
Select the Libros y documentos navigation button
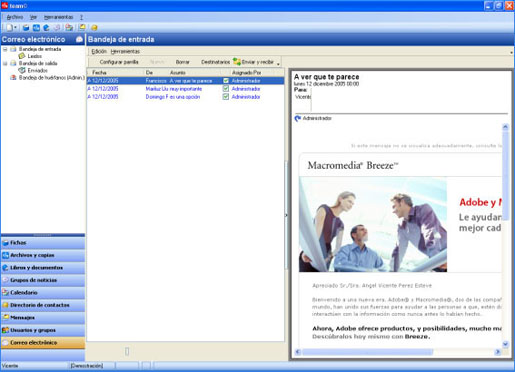43,268
